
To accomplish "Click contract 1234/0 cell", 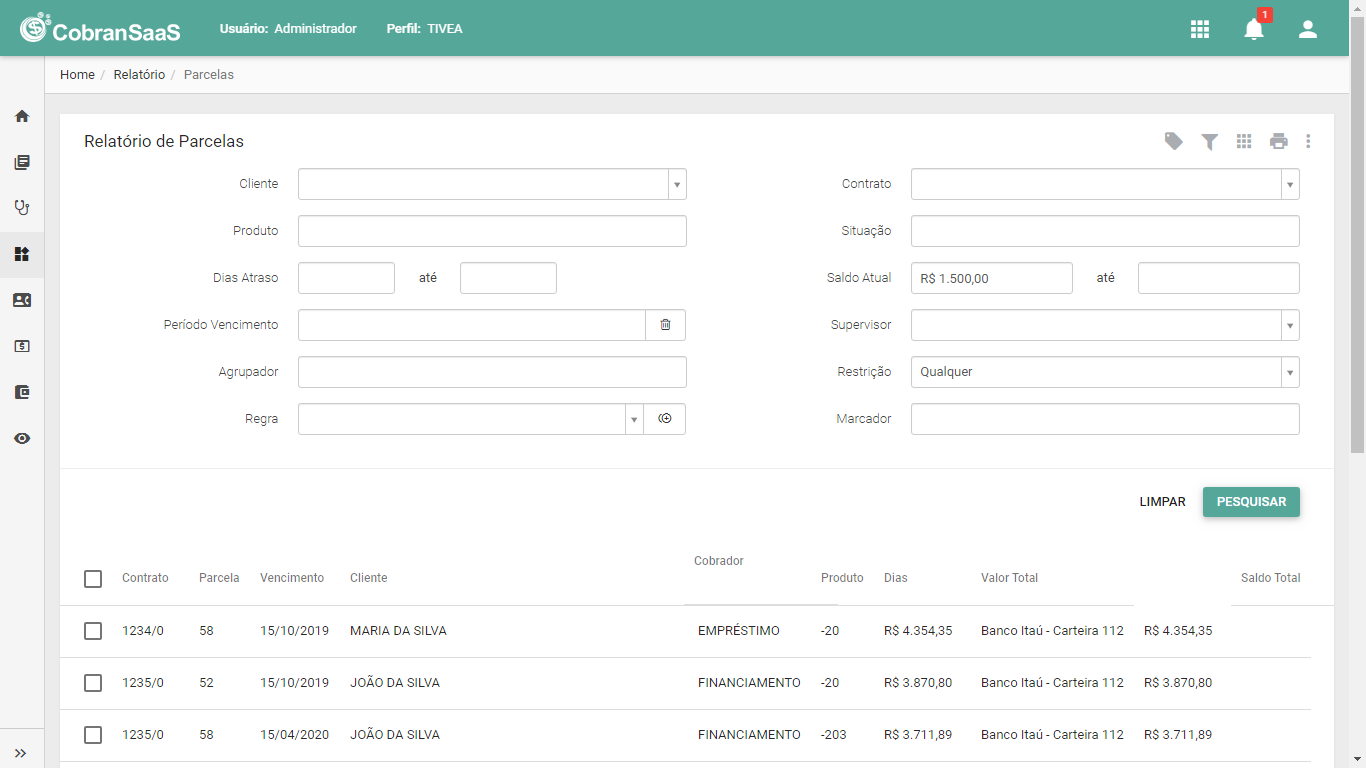I will 143,631.
